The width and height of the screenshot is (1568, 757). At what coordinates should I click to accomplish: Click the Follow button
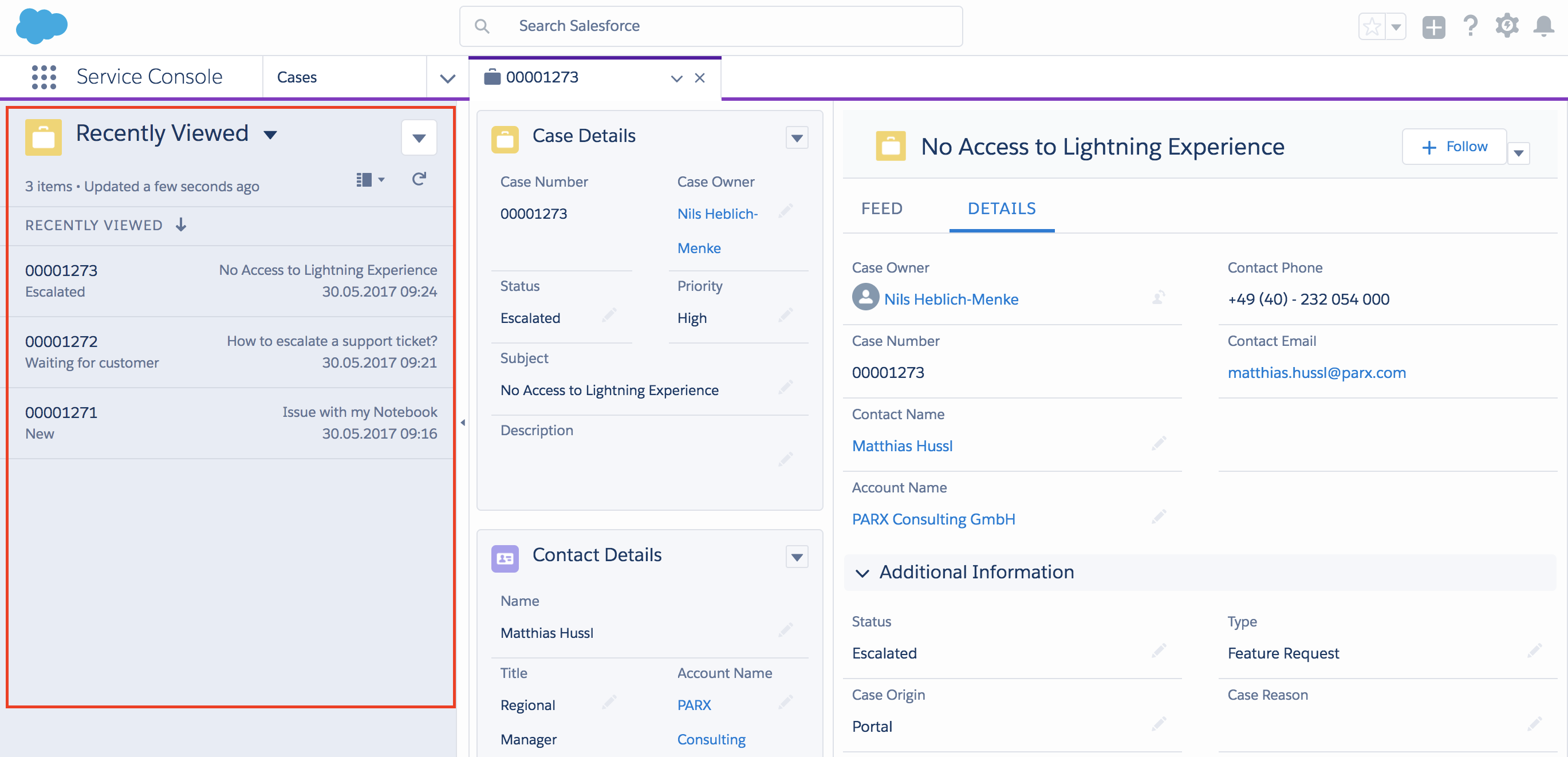point(1454,147)
